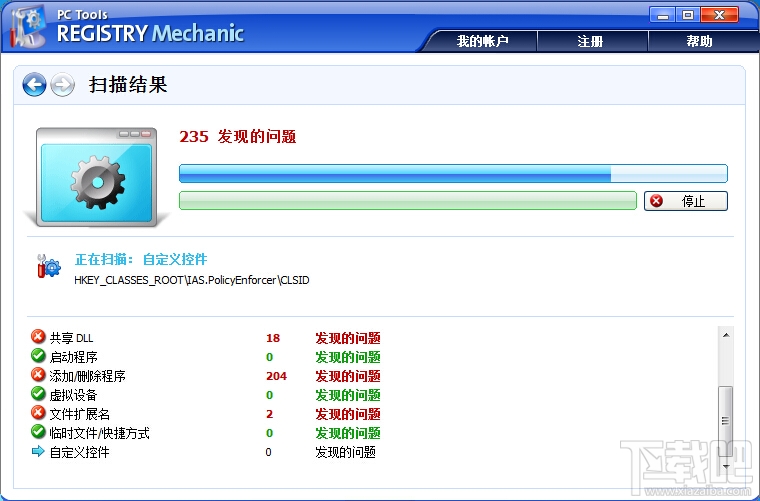
Task: Open the 帮助 tab
Action: (699, 41)
